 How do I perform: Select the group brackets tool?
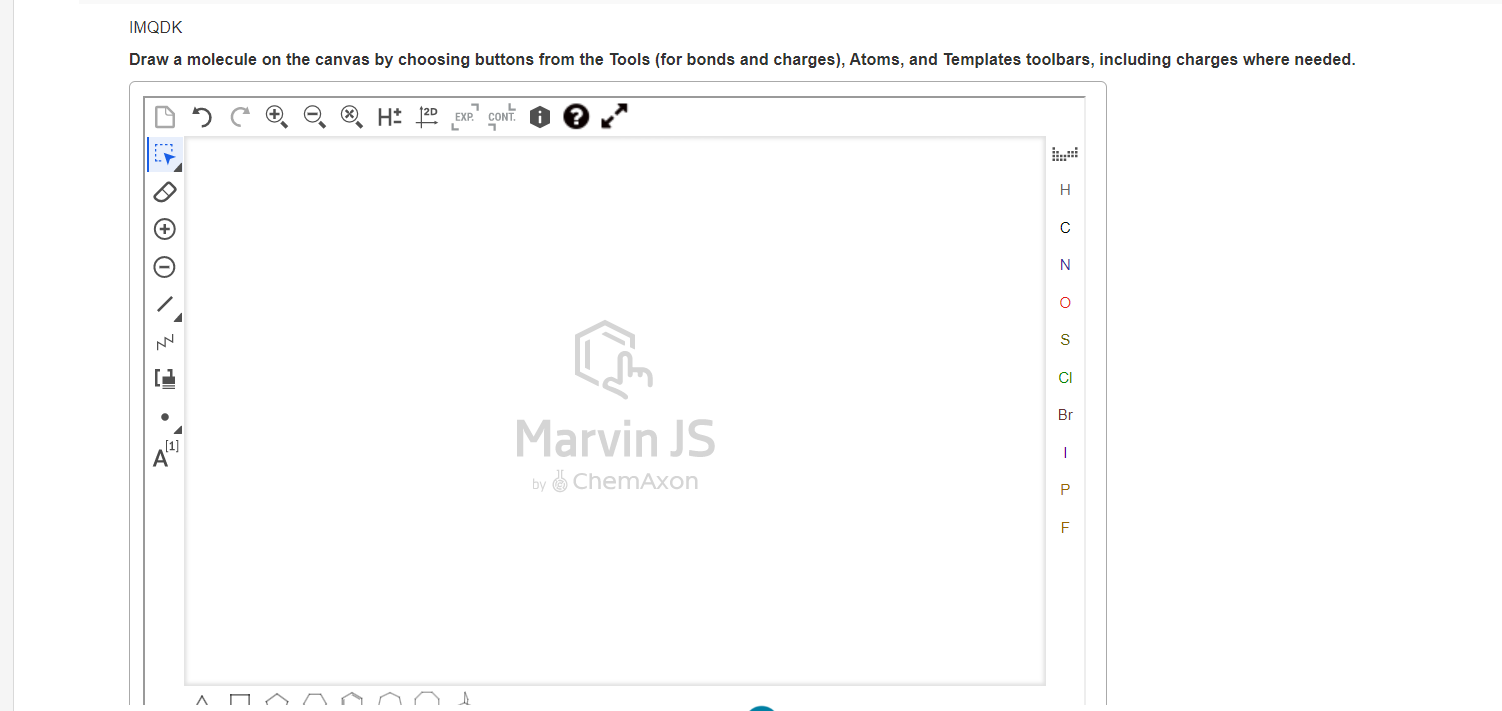tap(165, 379)
